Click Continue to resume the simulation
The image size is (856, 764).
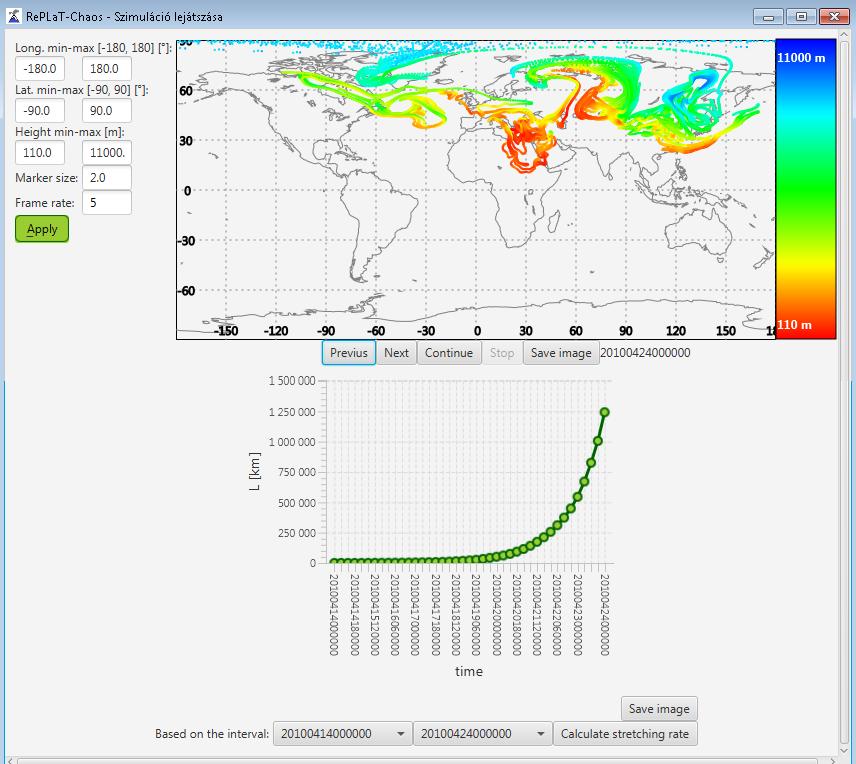coord(449,353)
